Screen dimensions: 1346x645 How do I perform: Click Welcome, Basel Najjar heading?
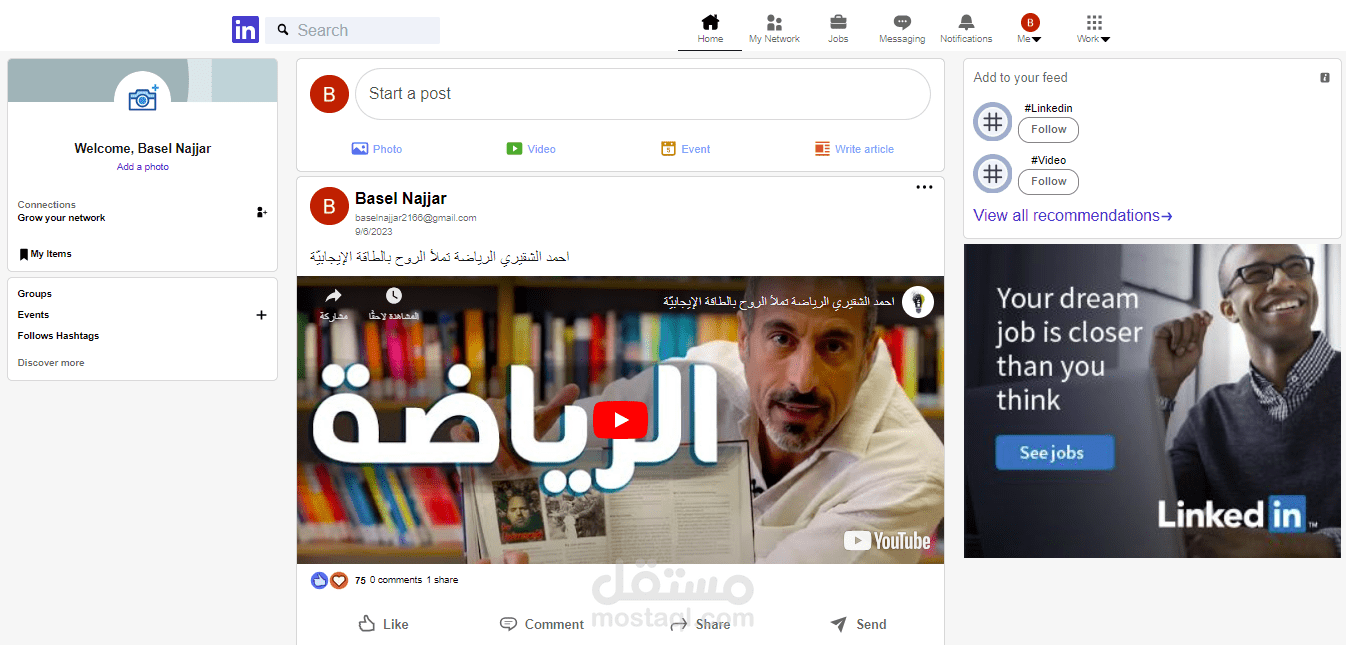(143, 148)
